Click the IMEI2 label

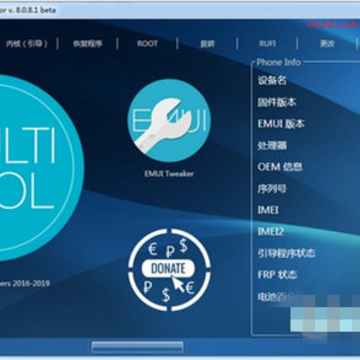click(270, 231)
